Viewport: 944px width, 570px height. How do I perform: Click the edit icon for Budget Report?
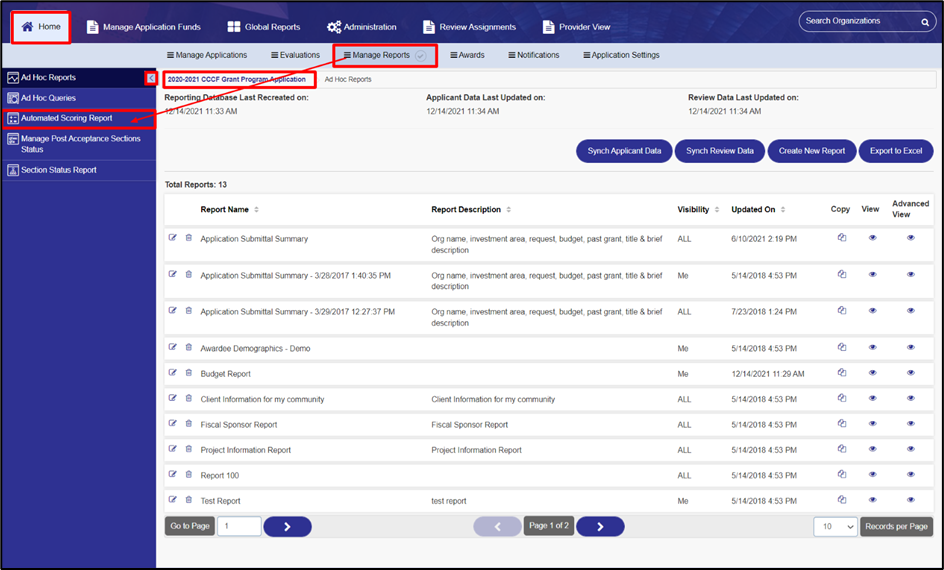tap(173, 373)
